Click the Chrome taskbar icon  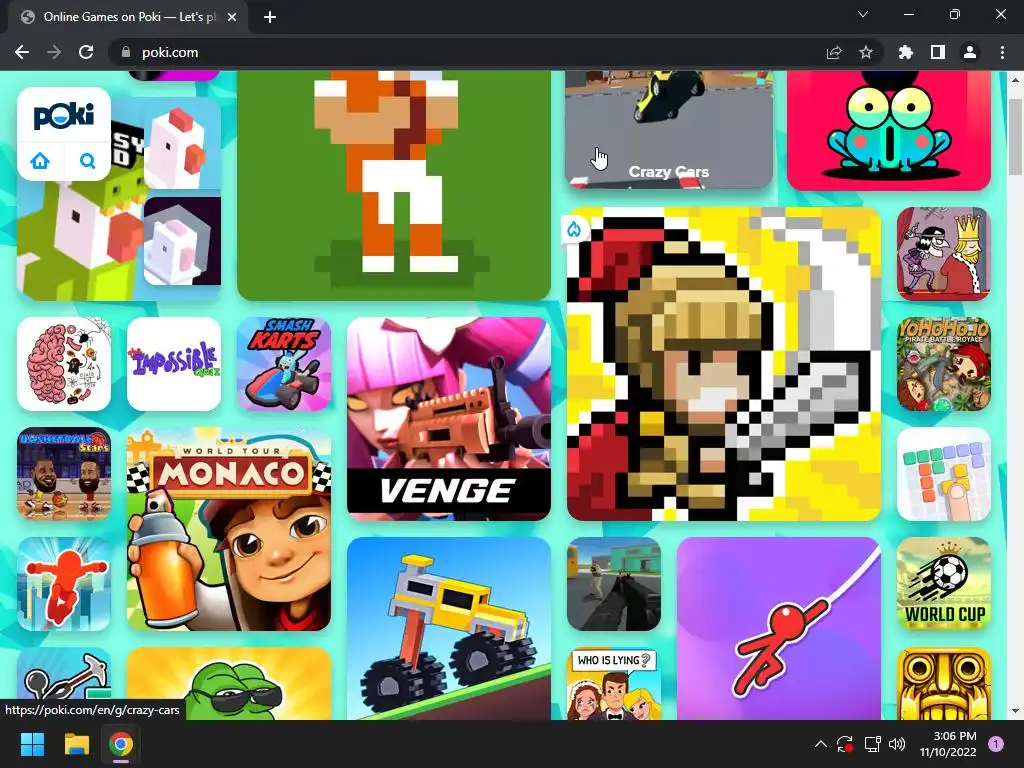pos(121,744)
